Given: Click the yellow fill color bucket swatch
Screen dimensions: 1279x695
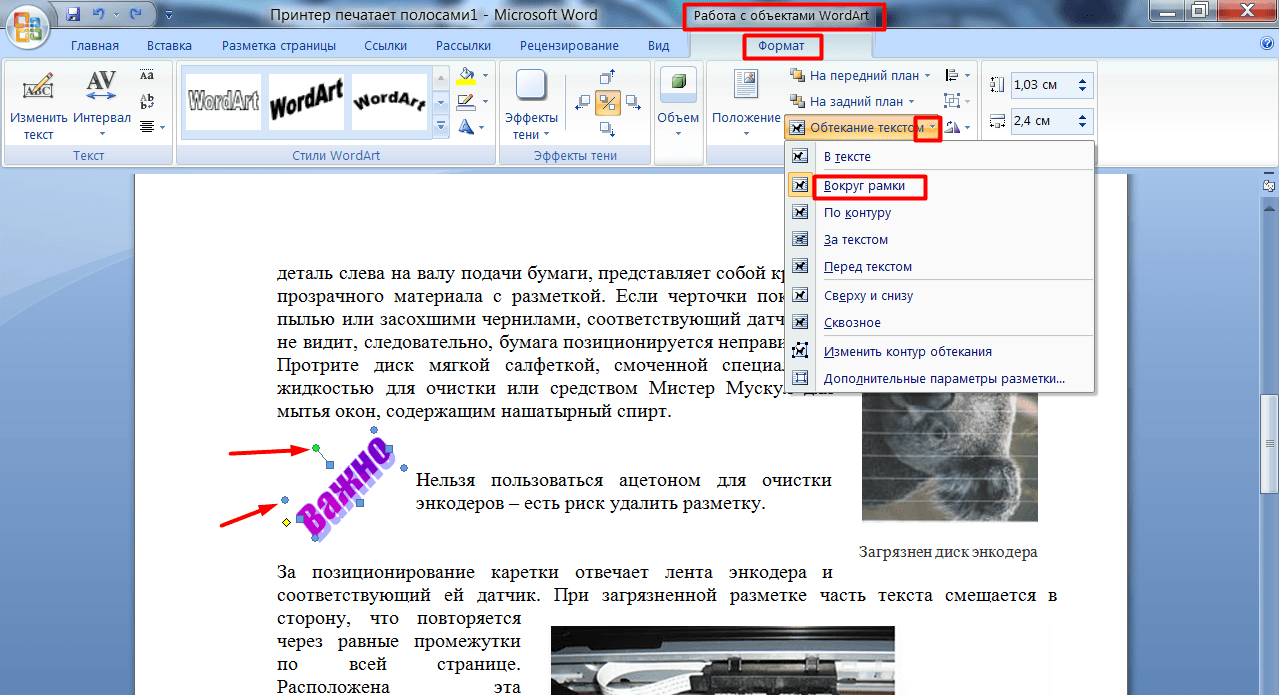Looking at the screenshot, I should (x=466, y=76).
